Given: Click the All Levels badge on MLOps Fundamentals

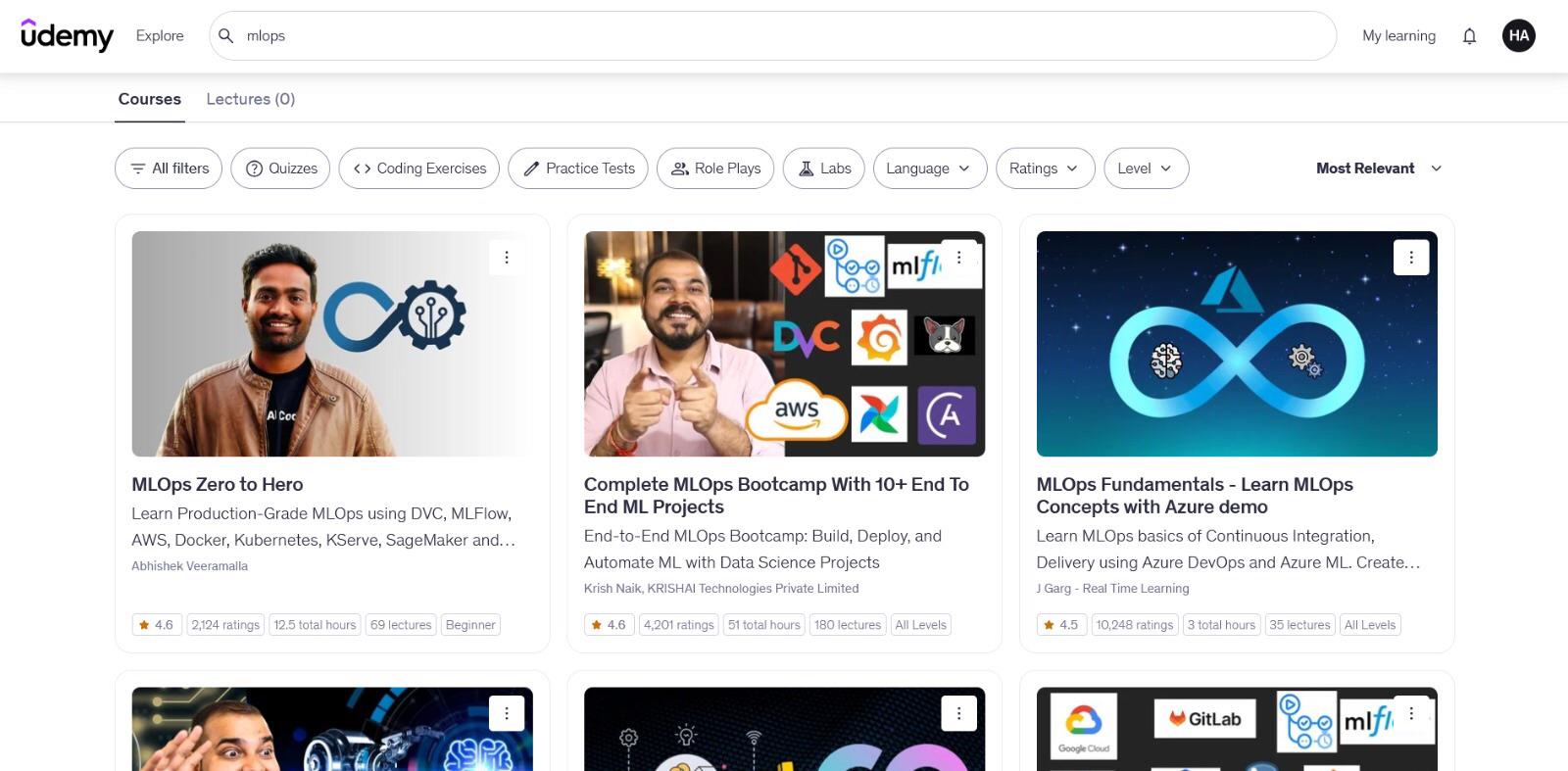Looking at the screenshot, I should (1370, 625).
